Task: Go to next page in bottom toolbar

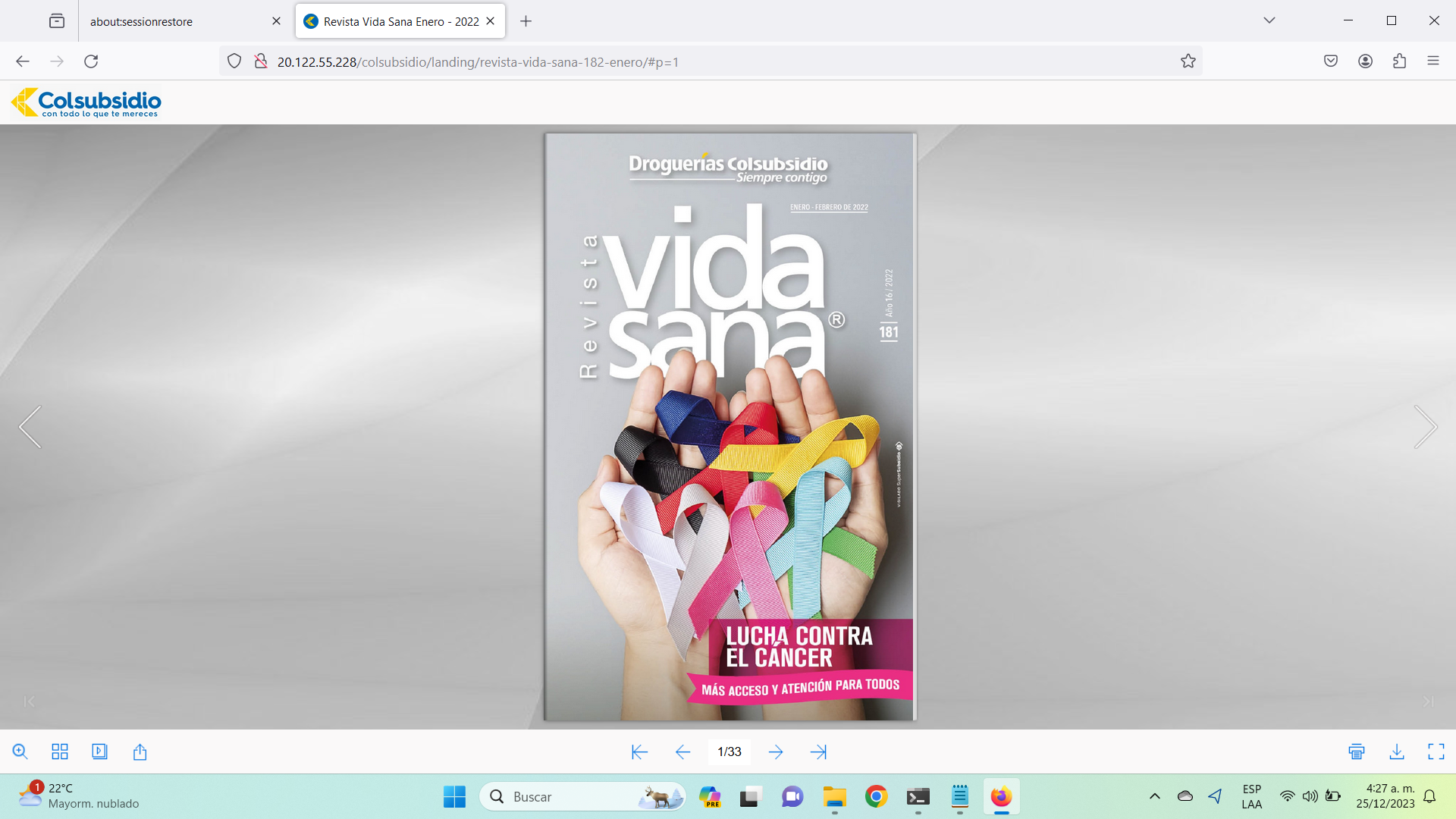Action: pyautogui.click(x=776, y=752)
